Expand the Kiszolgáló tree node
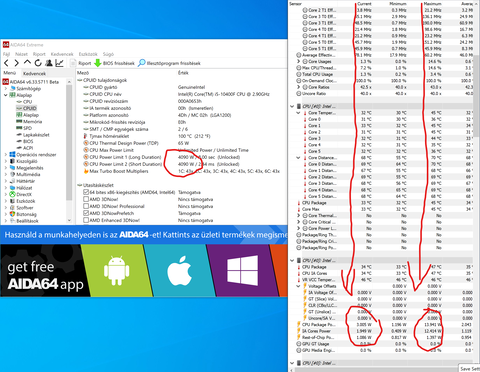Screen dimensions: 480x372 [x=6, y=161]
